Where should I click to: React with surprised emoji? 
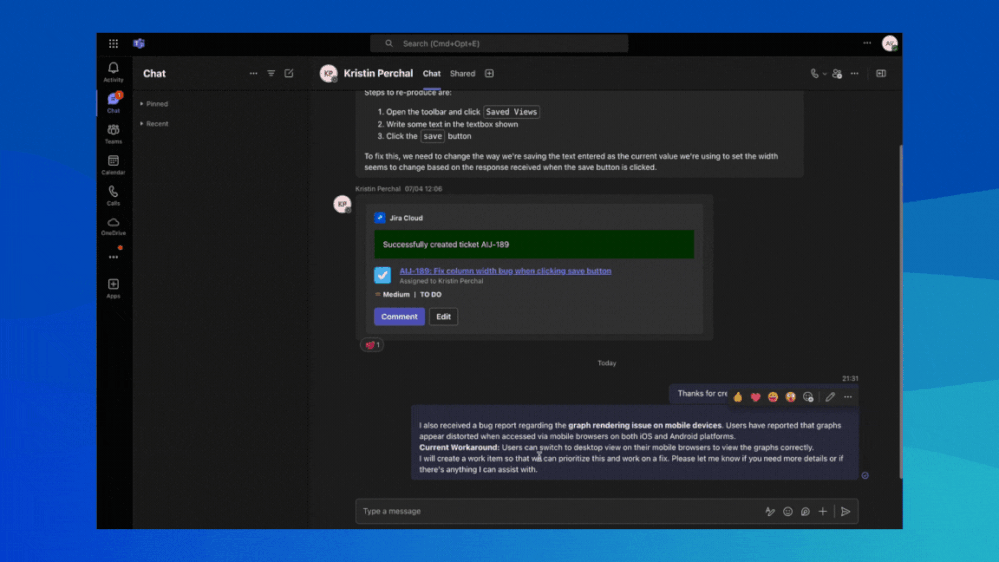pyautogui.click(x=791, y=397)
